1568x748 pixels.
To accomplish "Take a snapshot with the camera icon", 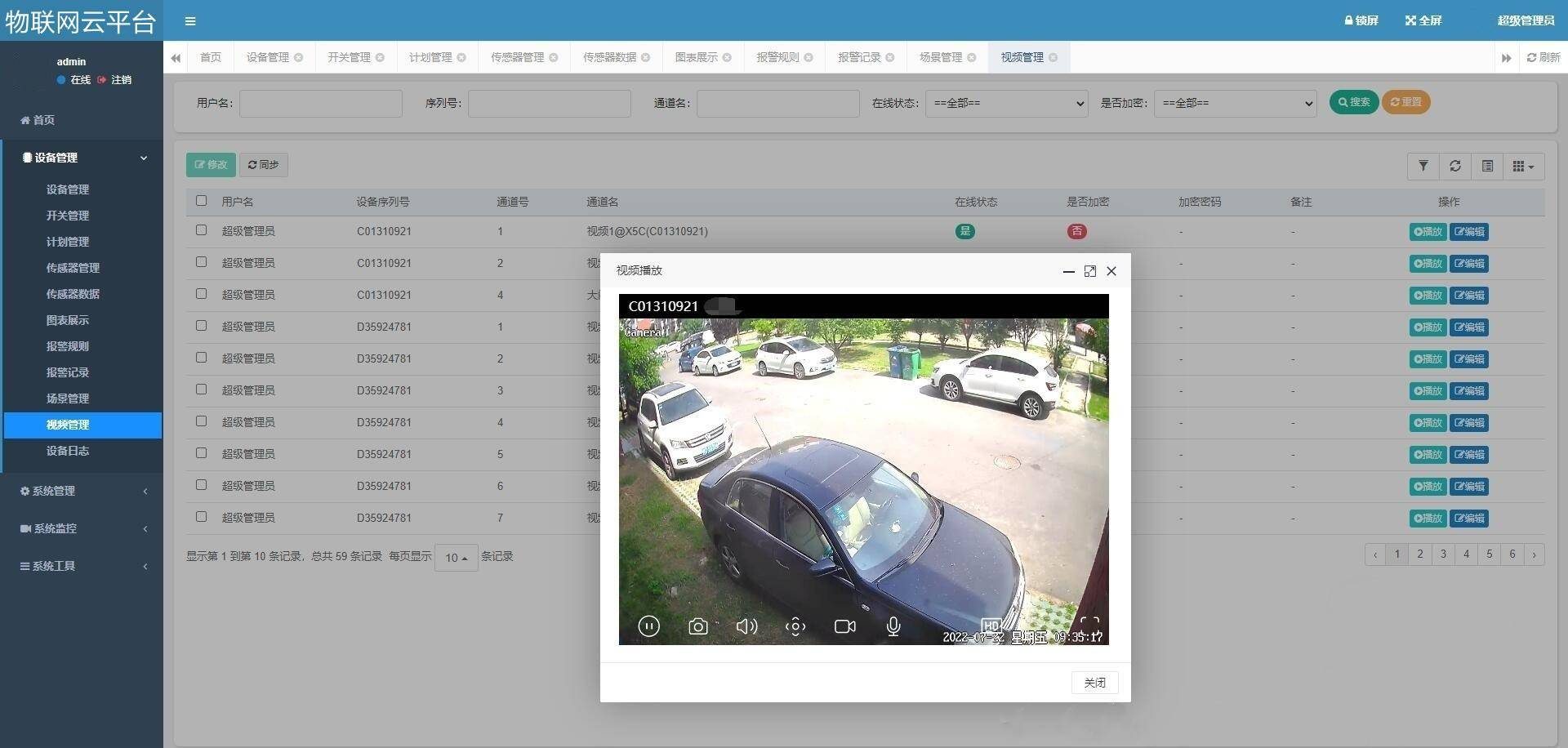I will pos(697,626).
